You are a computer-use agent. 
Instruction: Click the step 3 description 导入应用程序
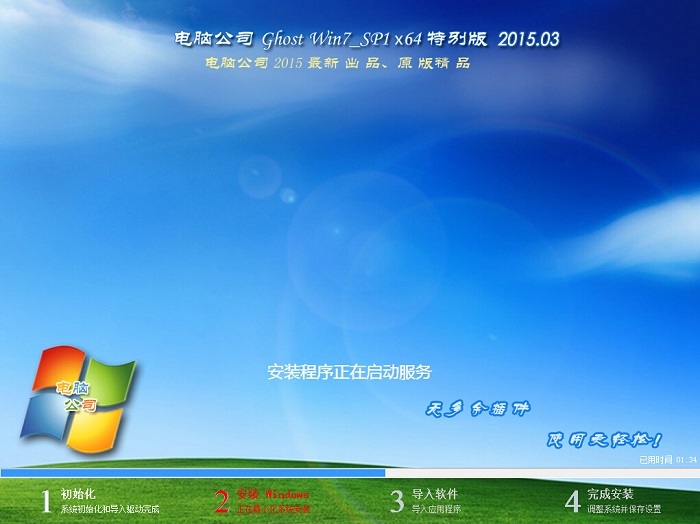point(436,509)
